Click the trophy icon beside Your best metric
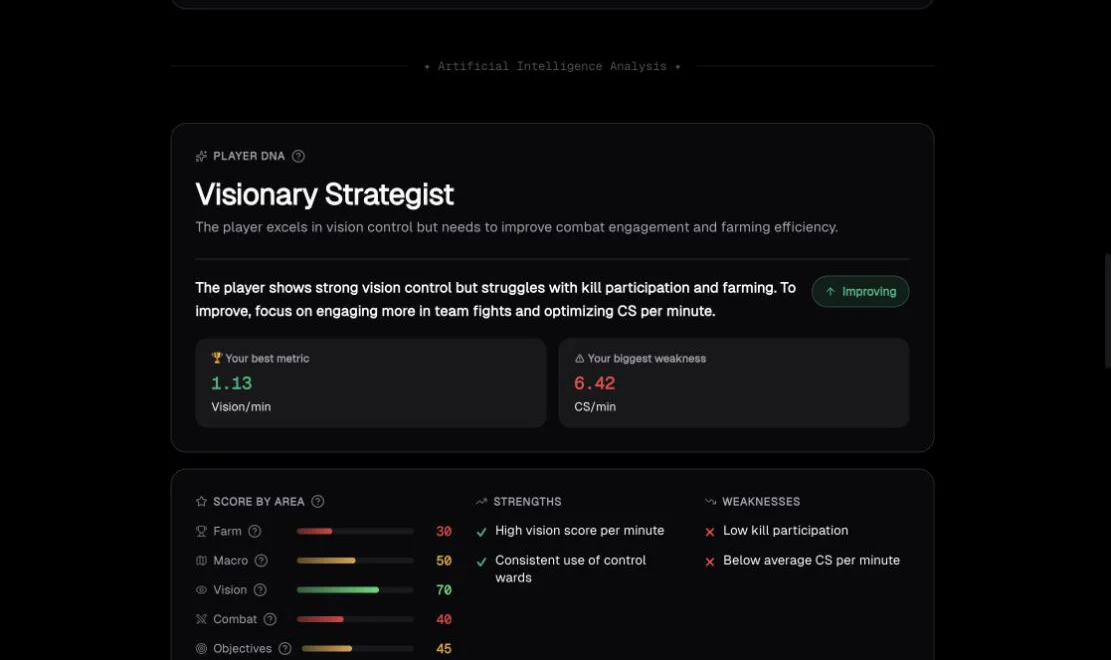This screenshot has width=1111, height=660. (217, 358)
